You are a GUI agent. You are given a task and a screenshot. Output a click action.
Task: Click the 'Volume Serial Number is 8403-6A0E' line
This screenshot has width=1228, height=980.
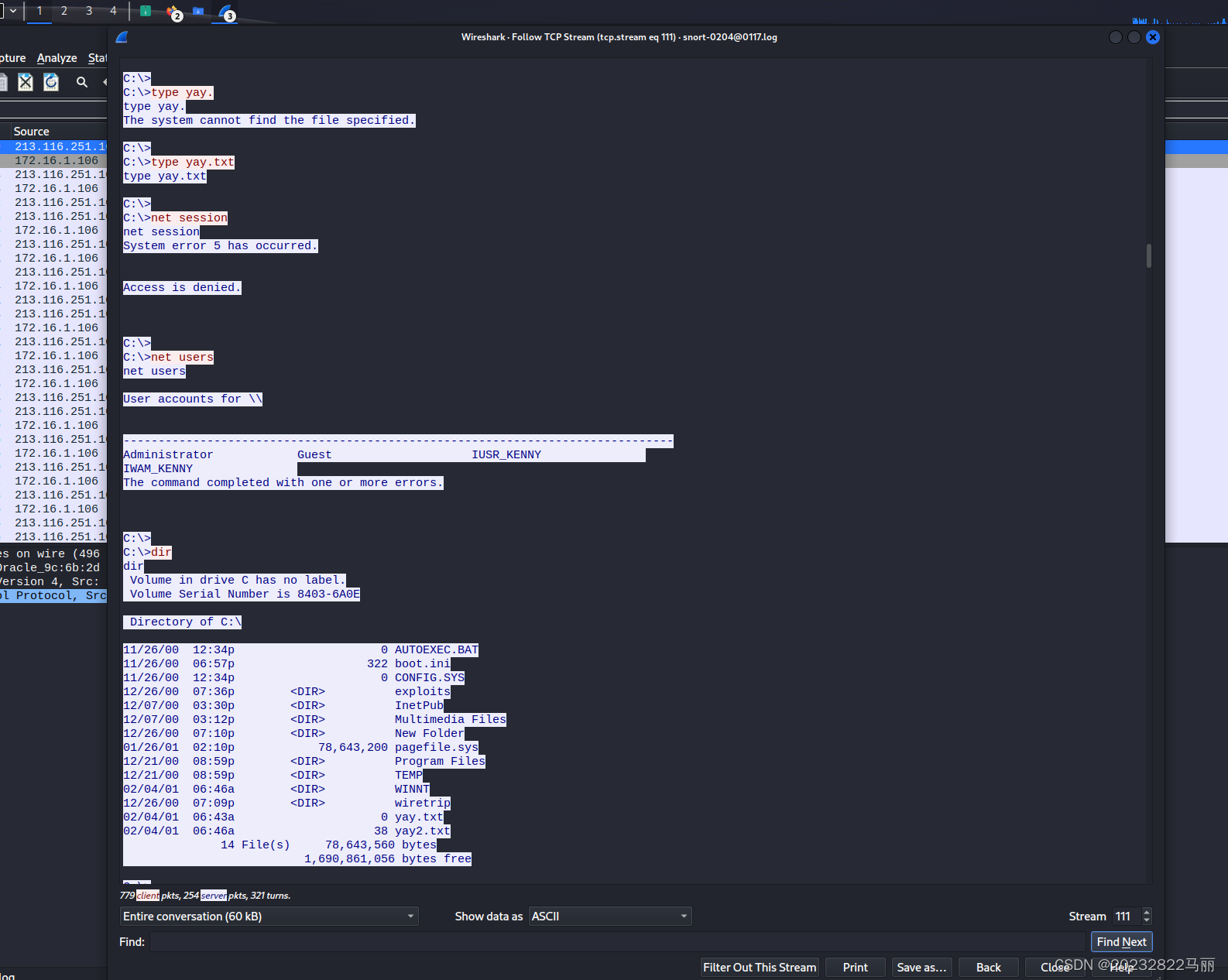coord(245,595)
